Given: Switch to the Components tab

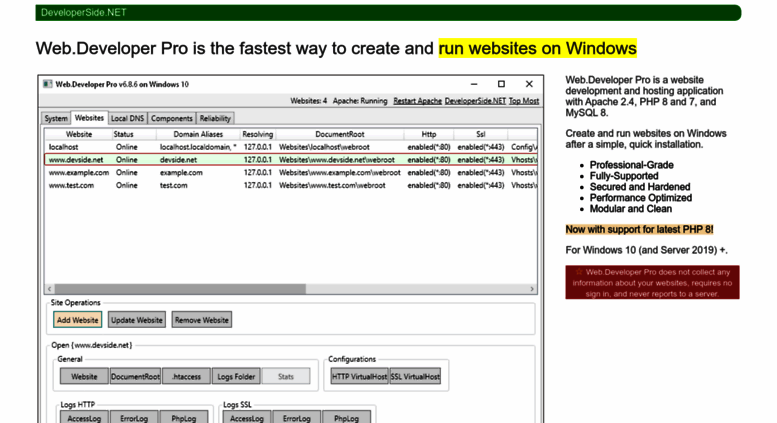Looking at the screenshot, I should pyautogui.click(x=171, y=118).
